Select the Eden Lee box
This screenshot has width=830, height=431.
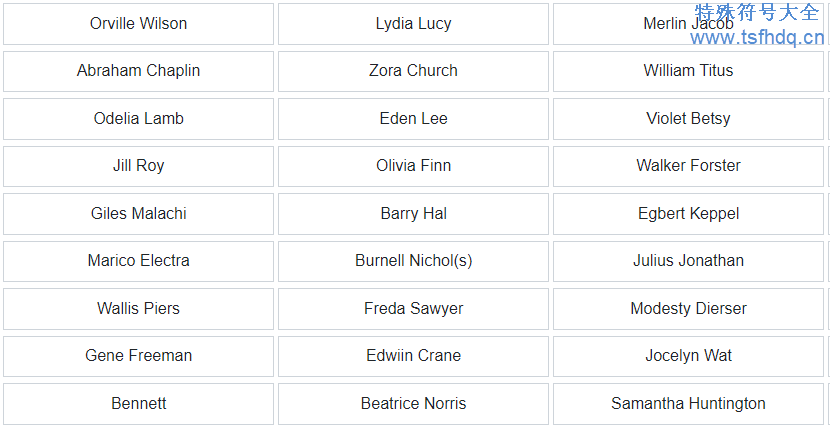click(x=413, y=119)
